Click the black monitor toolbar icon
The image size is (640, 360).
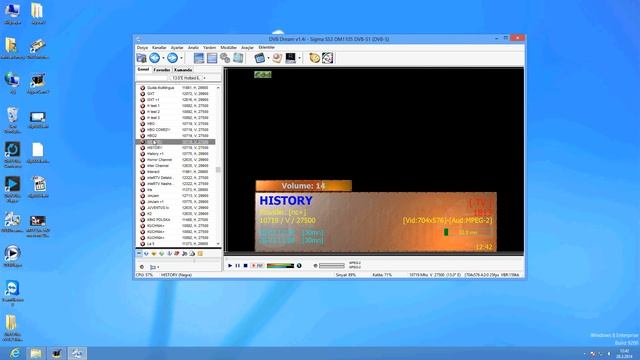[290, 58]
